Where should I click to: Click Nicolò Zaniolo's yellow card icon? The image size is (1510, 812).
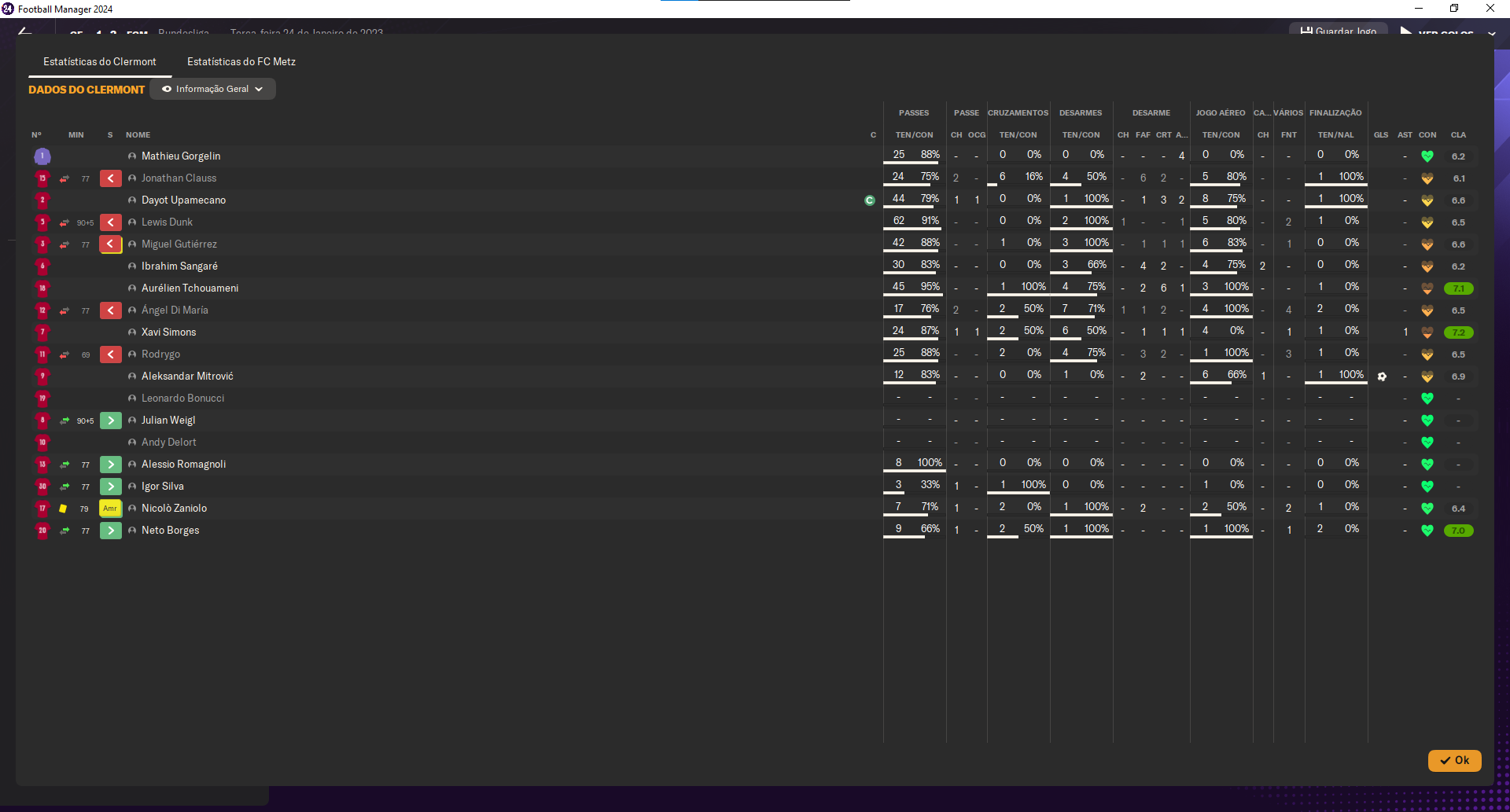click(63, 509)
